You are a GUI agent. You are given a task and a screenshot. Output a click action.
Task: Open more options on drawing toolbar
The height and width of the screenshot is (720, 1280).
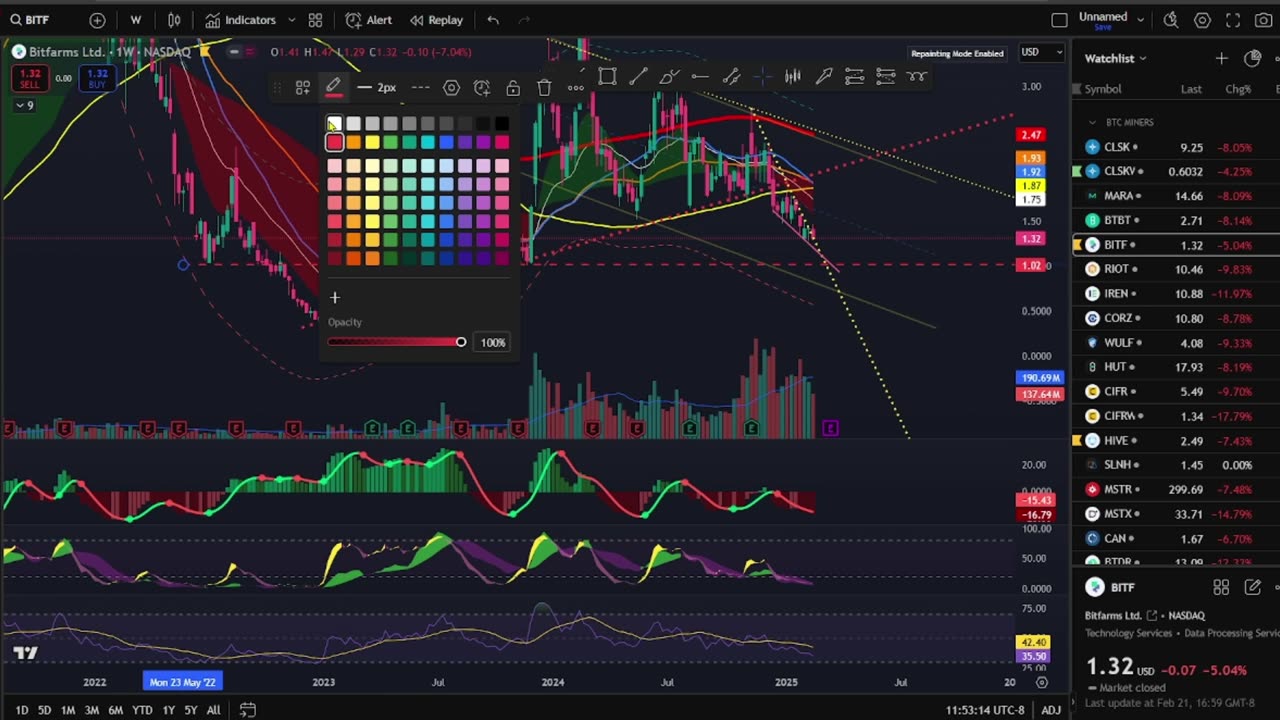(x=575, y=88)
